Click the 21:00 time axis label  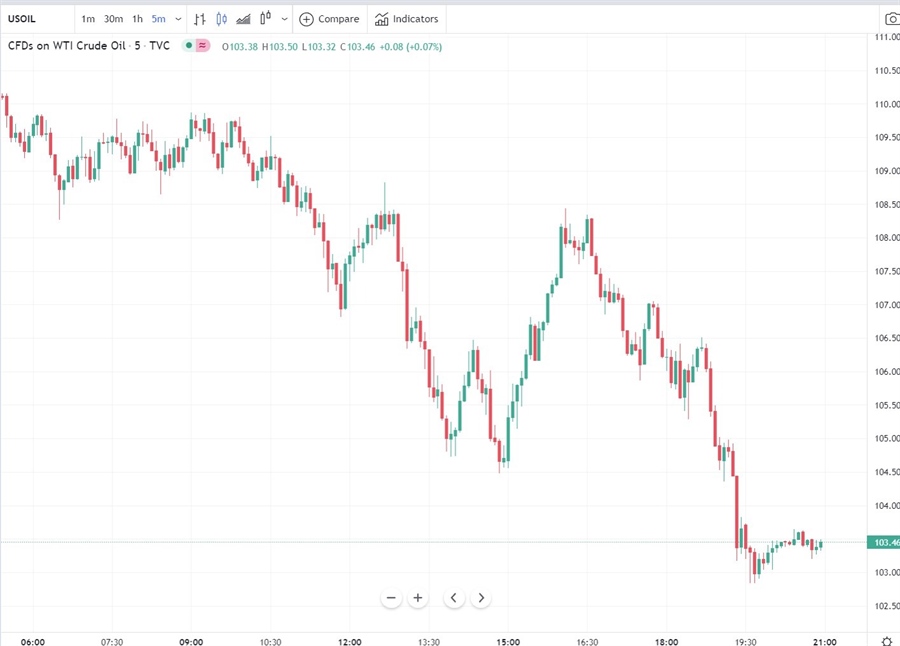click(825, 641)
